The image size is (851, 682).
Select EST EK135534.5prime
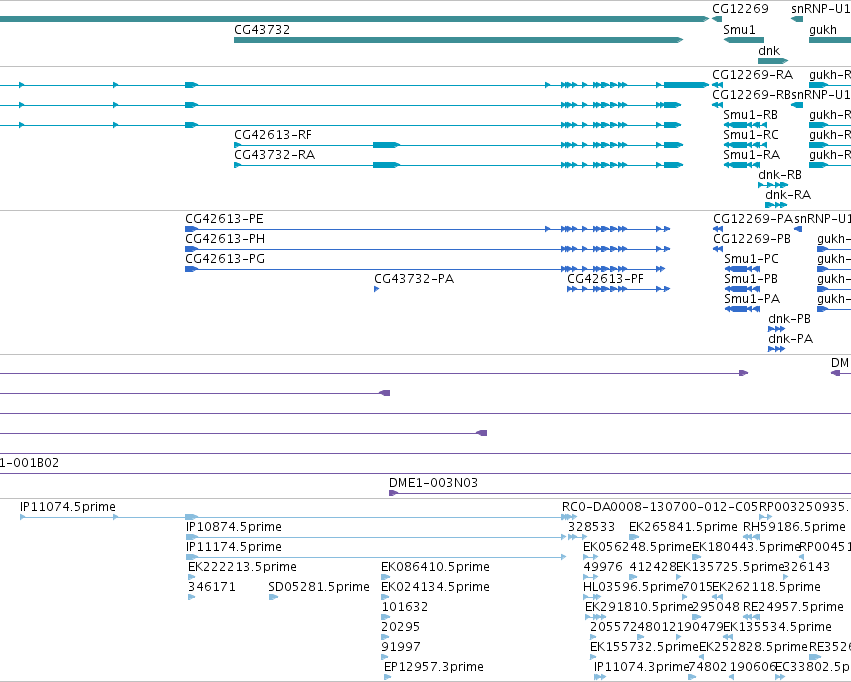(728, 637)
